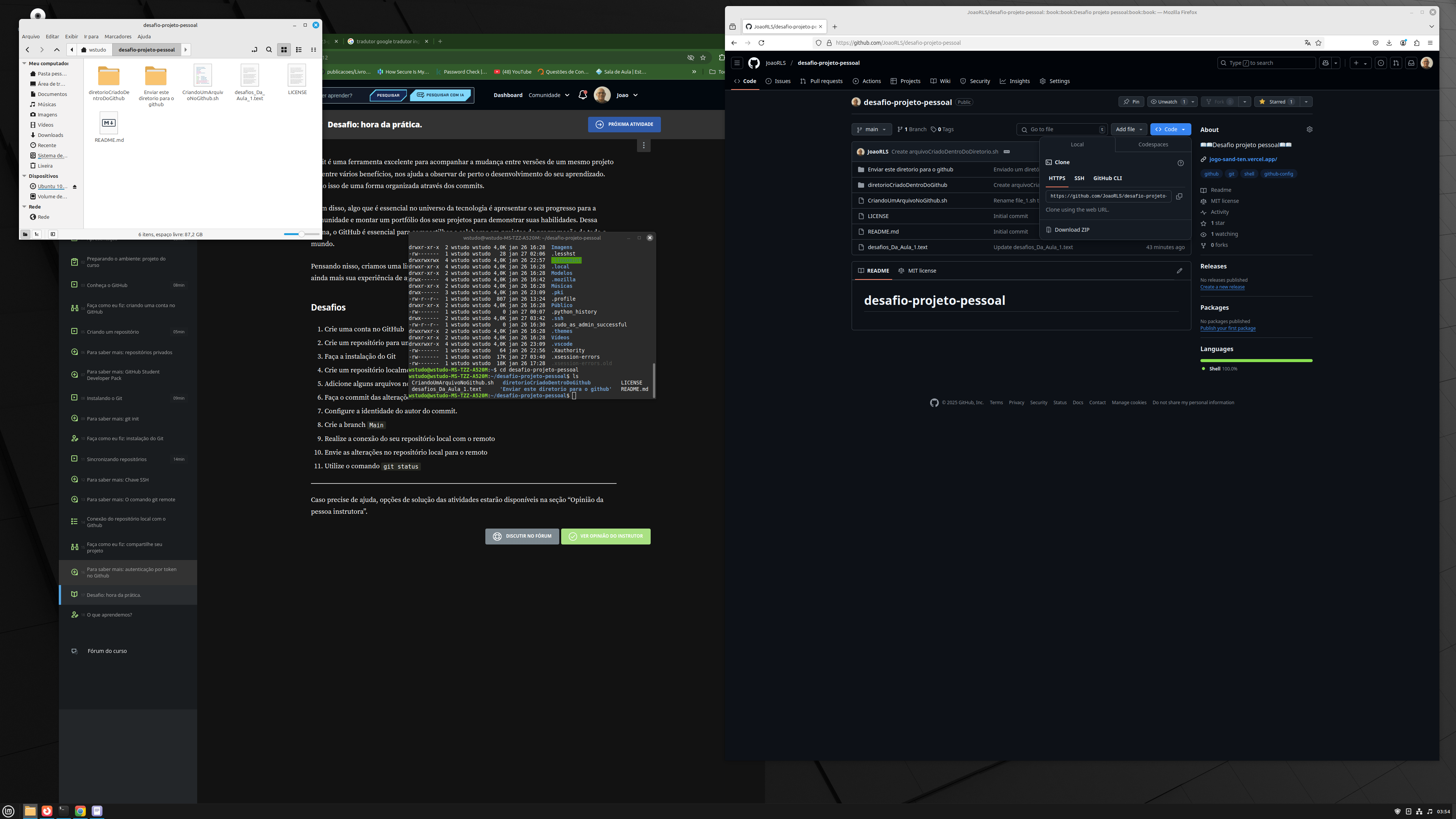The height and width of the screenshot is (819, 1456).
Task: Open the main branch dropdown
Action: click(872, 129)
